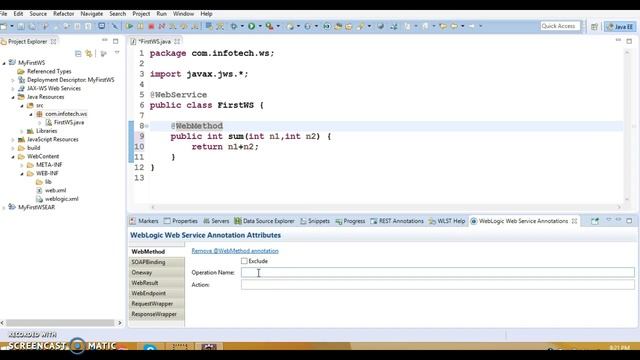Click the bottom panel pin/open icon
The image size is (640, 360).
(595, 221)
